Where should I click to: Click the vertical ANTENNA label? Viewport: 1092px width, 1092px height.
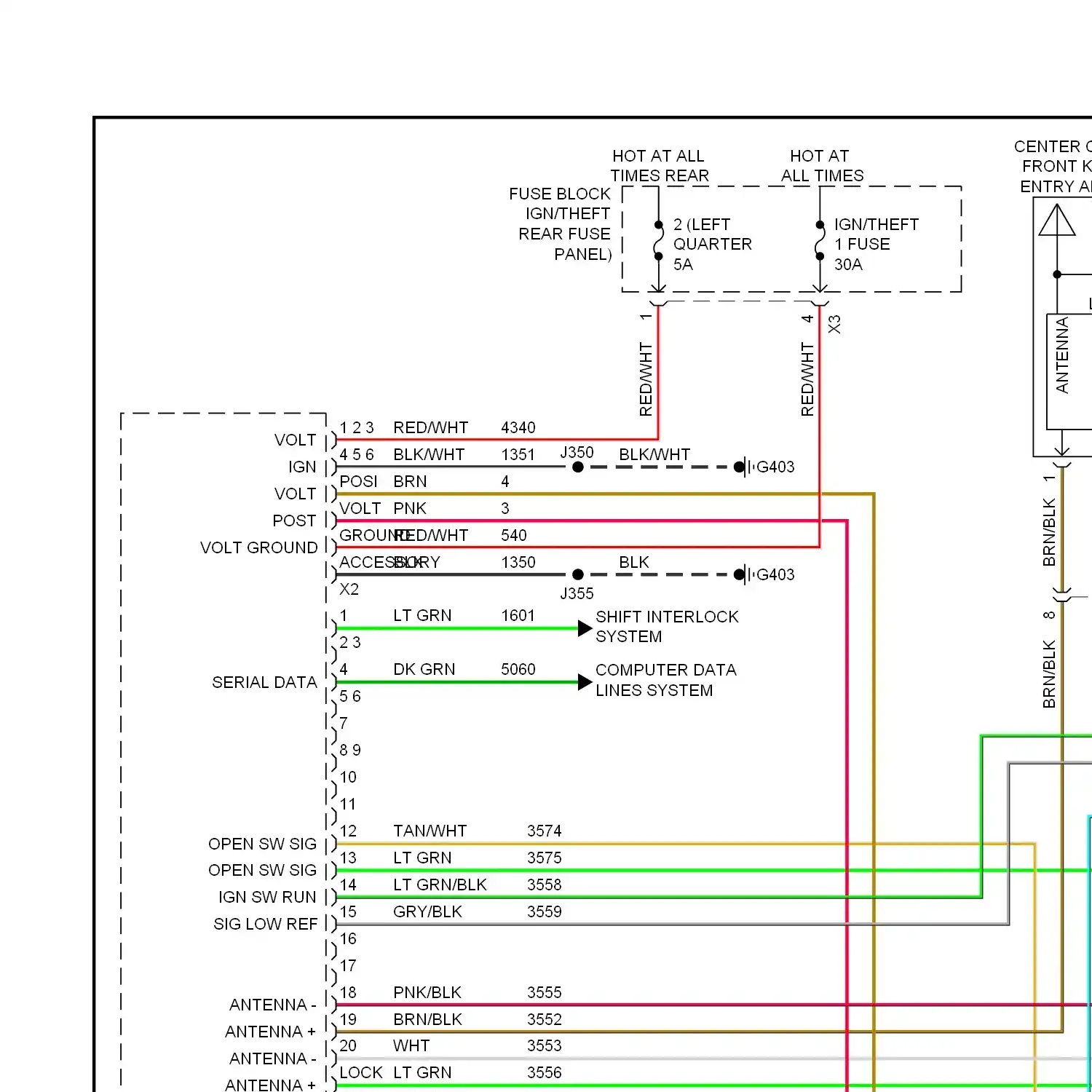point(1062,355)
